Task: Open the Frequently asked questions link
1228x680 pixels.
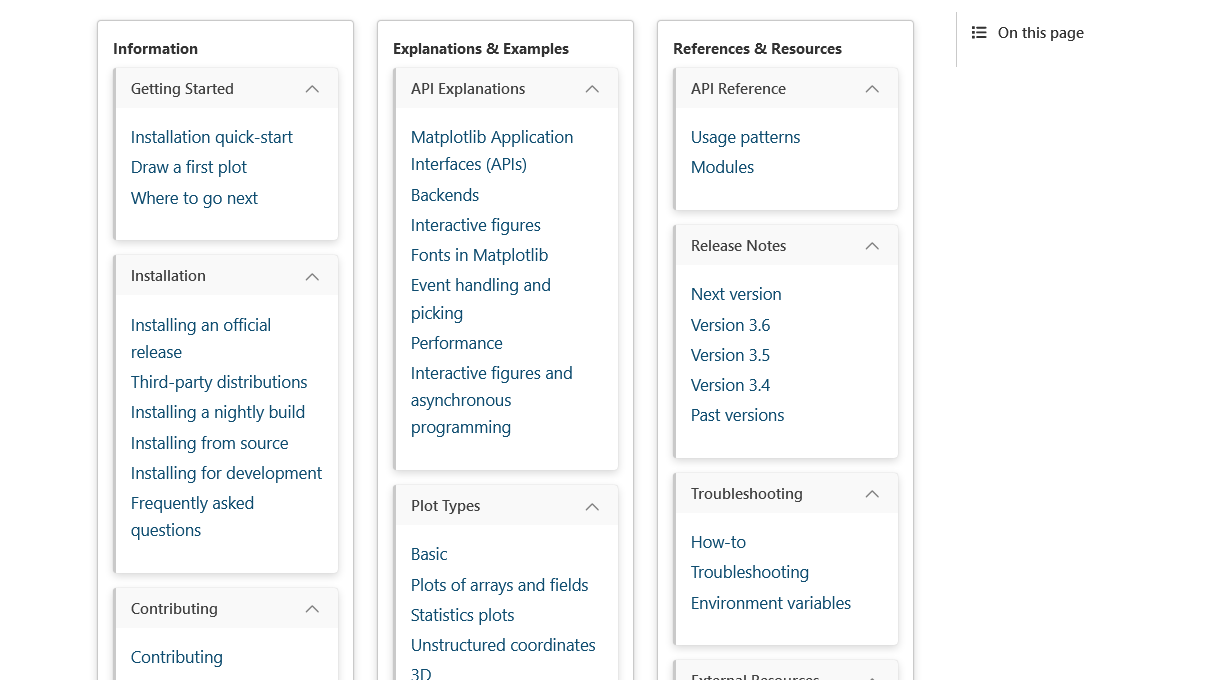Action: [192, 516]
